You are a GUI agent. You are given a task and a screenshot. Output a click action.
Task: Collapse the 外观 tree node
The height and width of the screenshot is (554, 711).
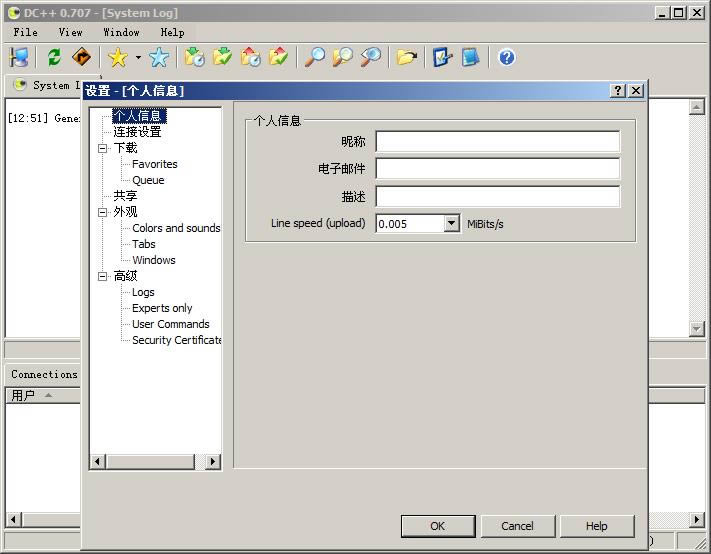tap(102, 212)
